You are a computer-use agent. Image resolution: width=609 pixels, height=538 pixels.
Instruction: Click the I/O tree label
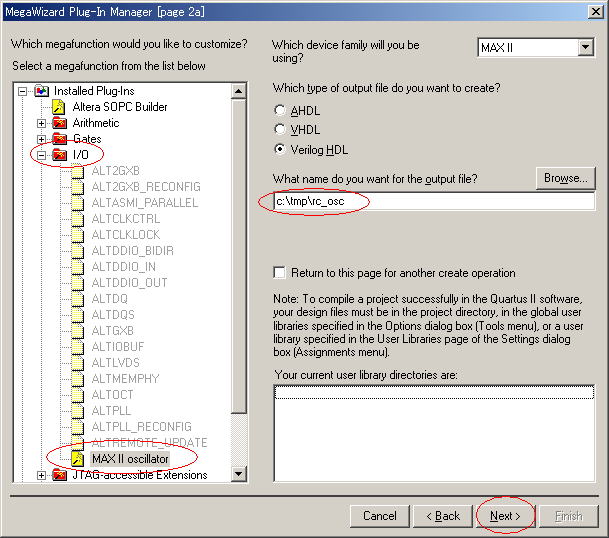coord(81,155)
